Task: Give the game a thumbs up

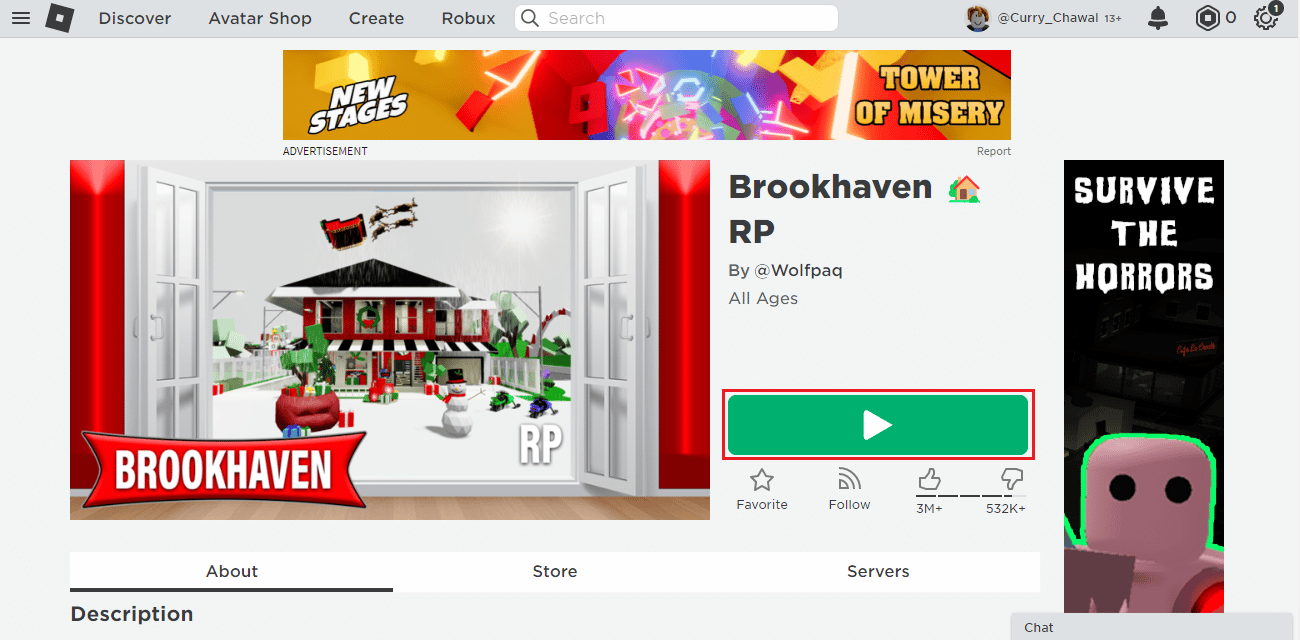Action: coord(929,480)
